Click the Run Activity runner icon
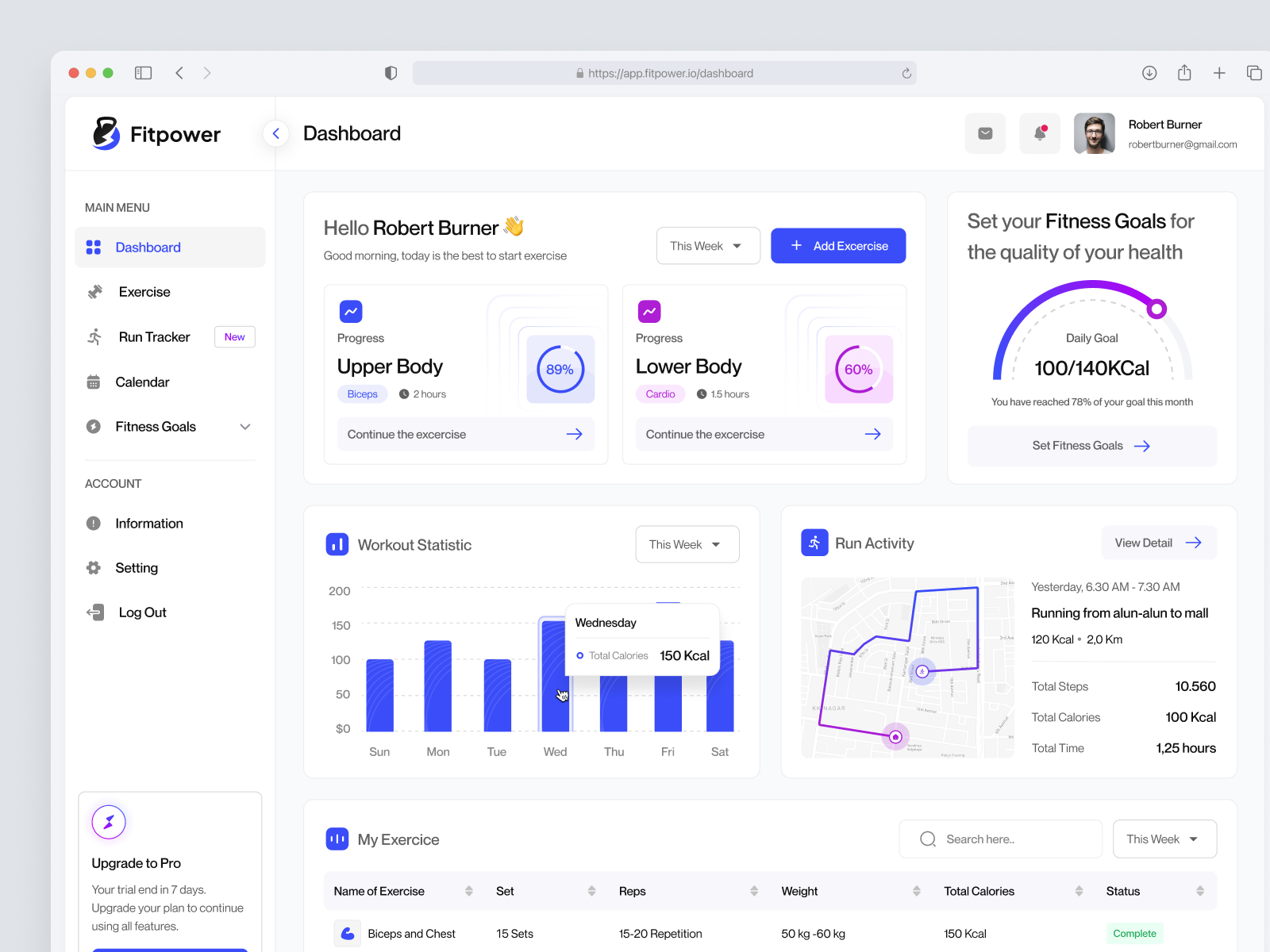1270x952 pixels. click(x=814, y=543)
